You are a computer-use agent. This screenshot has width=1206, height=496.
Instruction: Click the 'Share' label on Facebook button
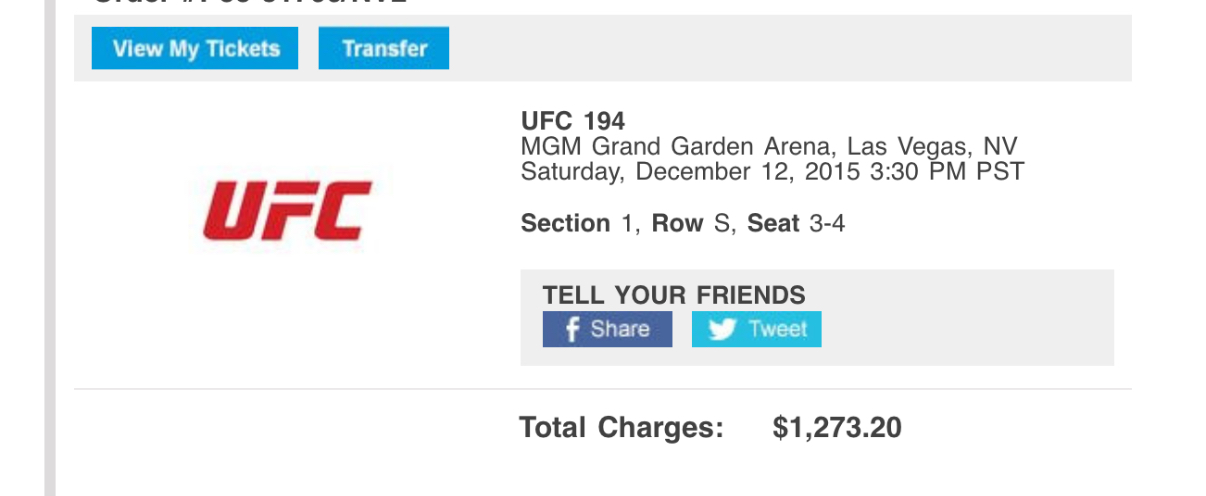(x=619, y=329)
